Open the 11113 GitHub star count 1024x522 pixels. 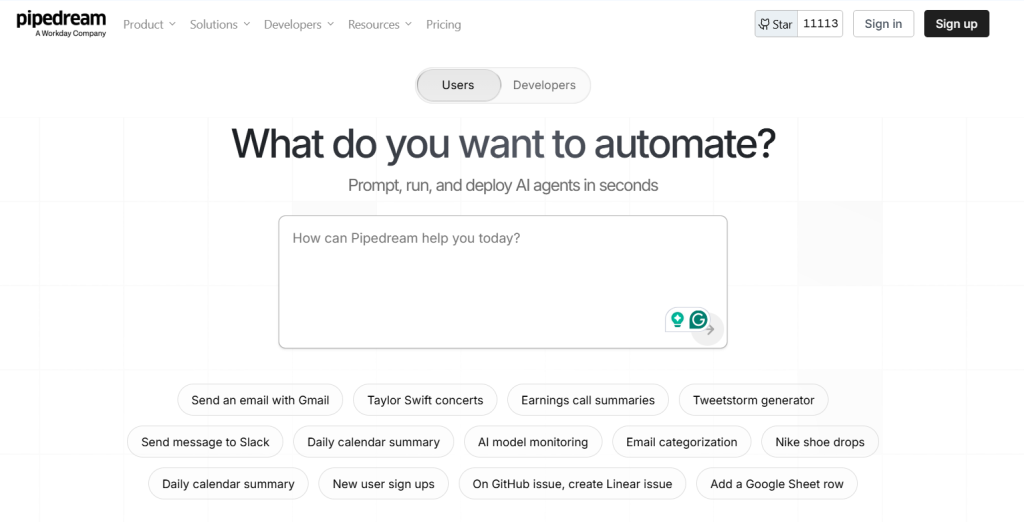pyautogui.click(x=820, y=24)
